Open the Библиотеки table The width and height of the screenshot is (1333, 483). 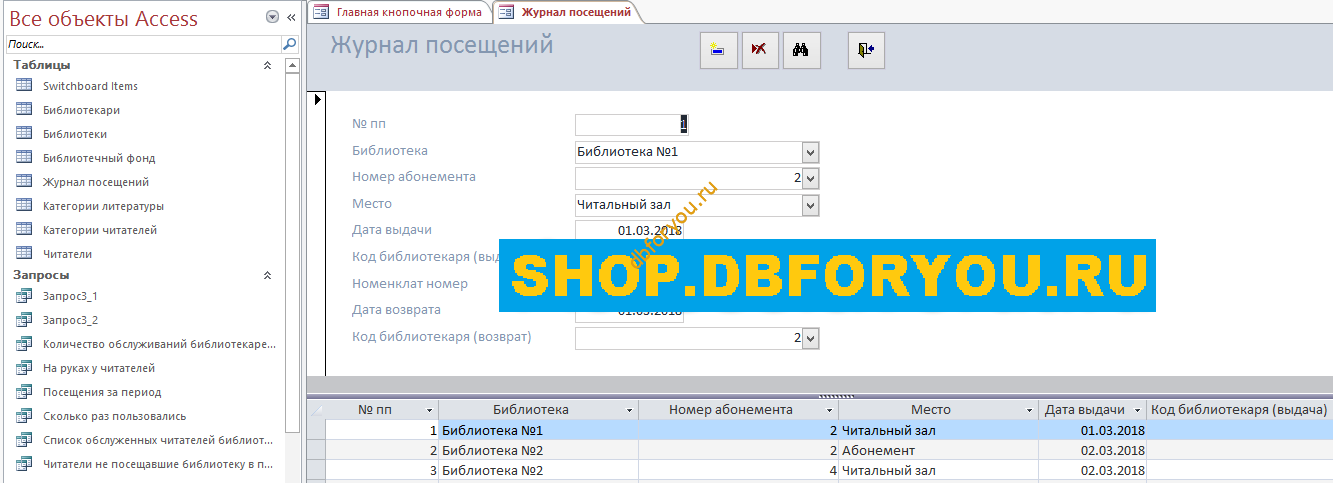75,134
